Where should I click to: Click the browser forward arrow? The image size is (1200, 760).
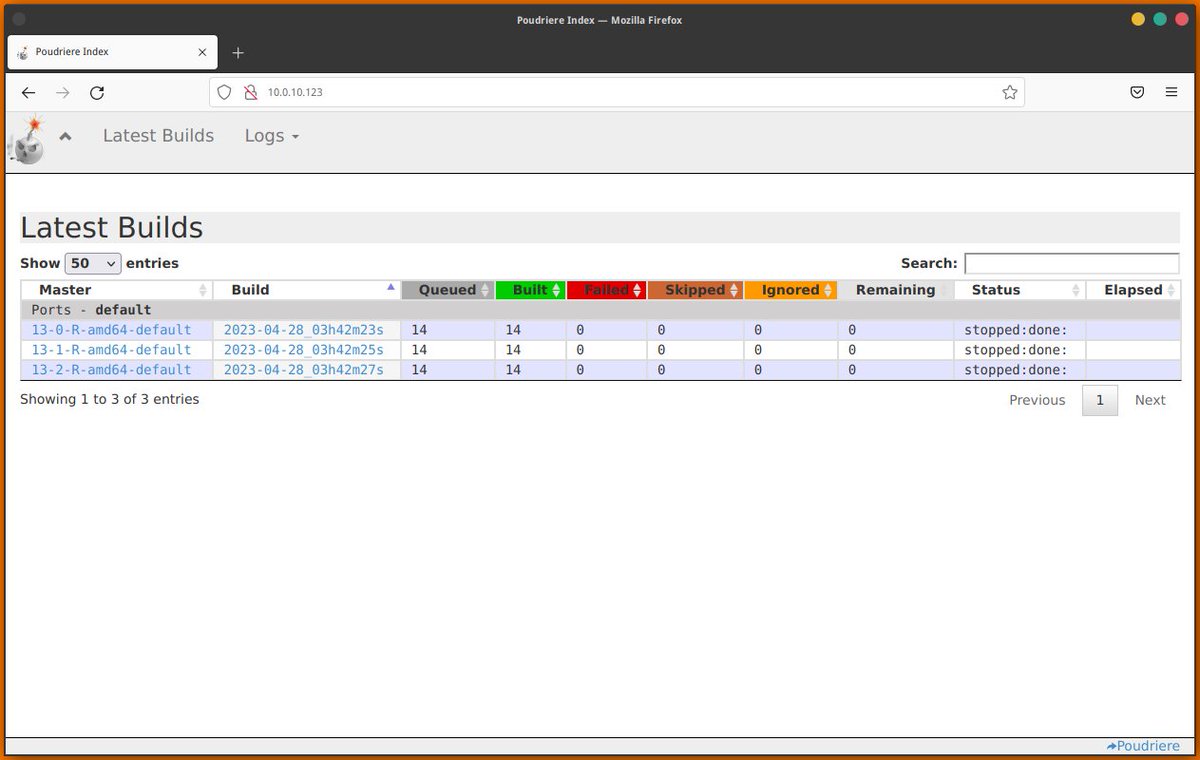pyautogui.click(x=63, y=92)
